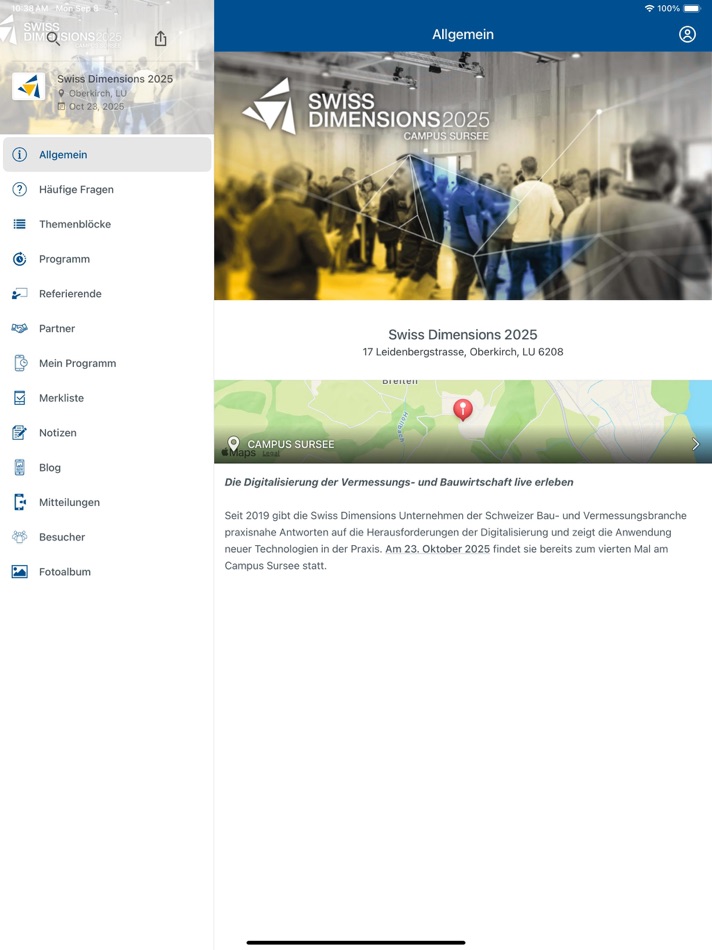Tap the address 17 Leidenbergstrasse, Oberkirch

coord(463,351)
